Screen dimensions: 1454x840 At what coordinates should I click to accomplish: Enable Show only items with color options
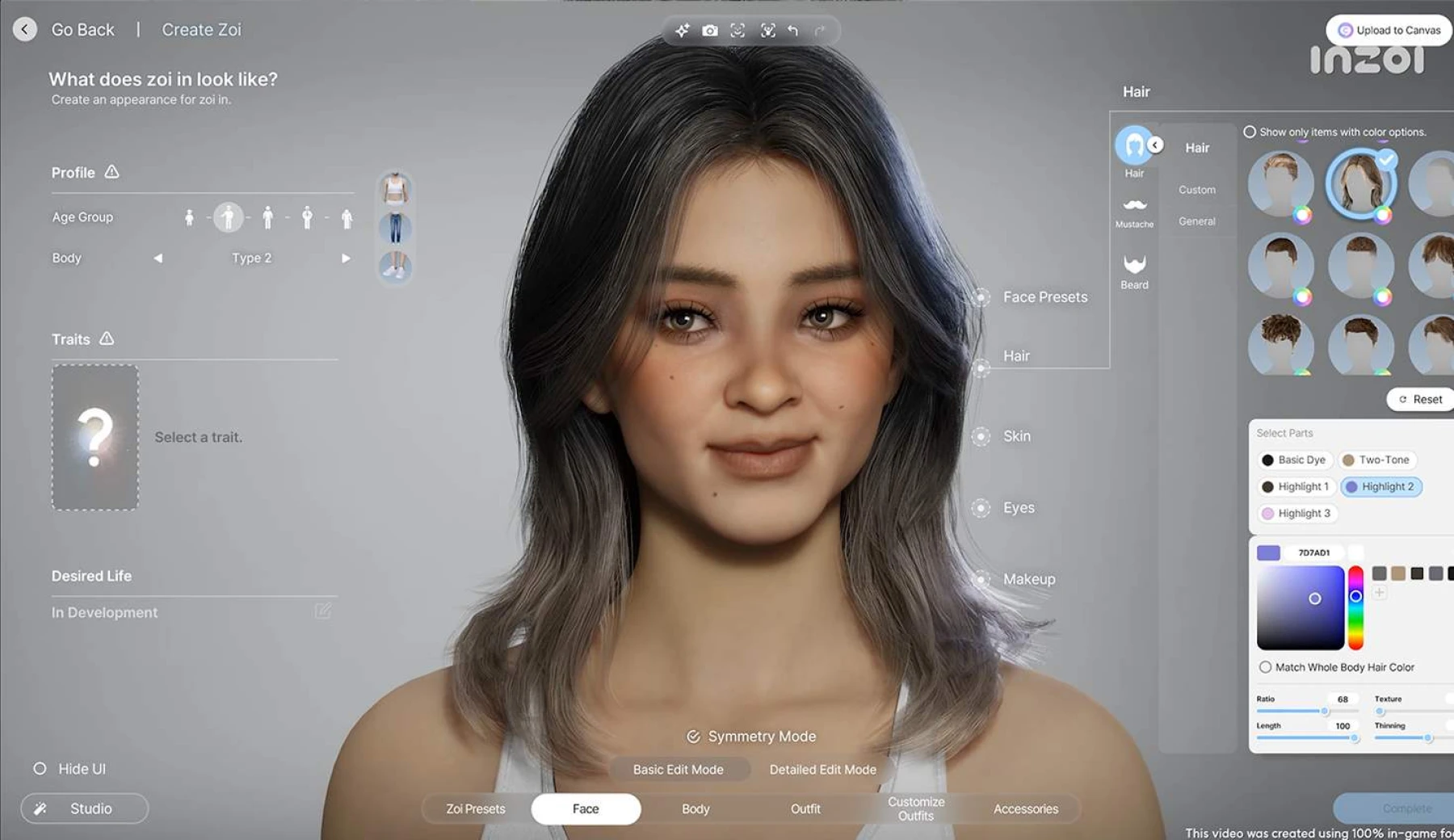[x=1250, y=132]
